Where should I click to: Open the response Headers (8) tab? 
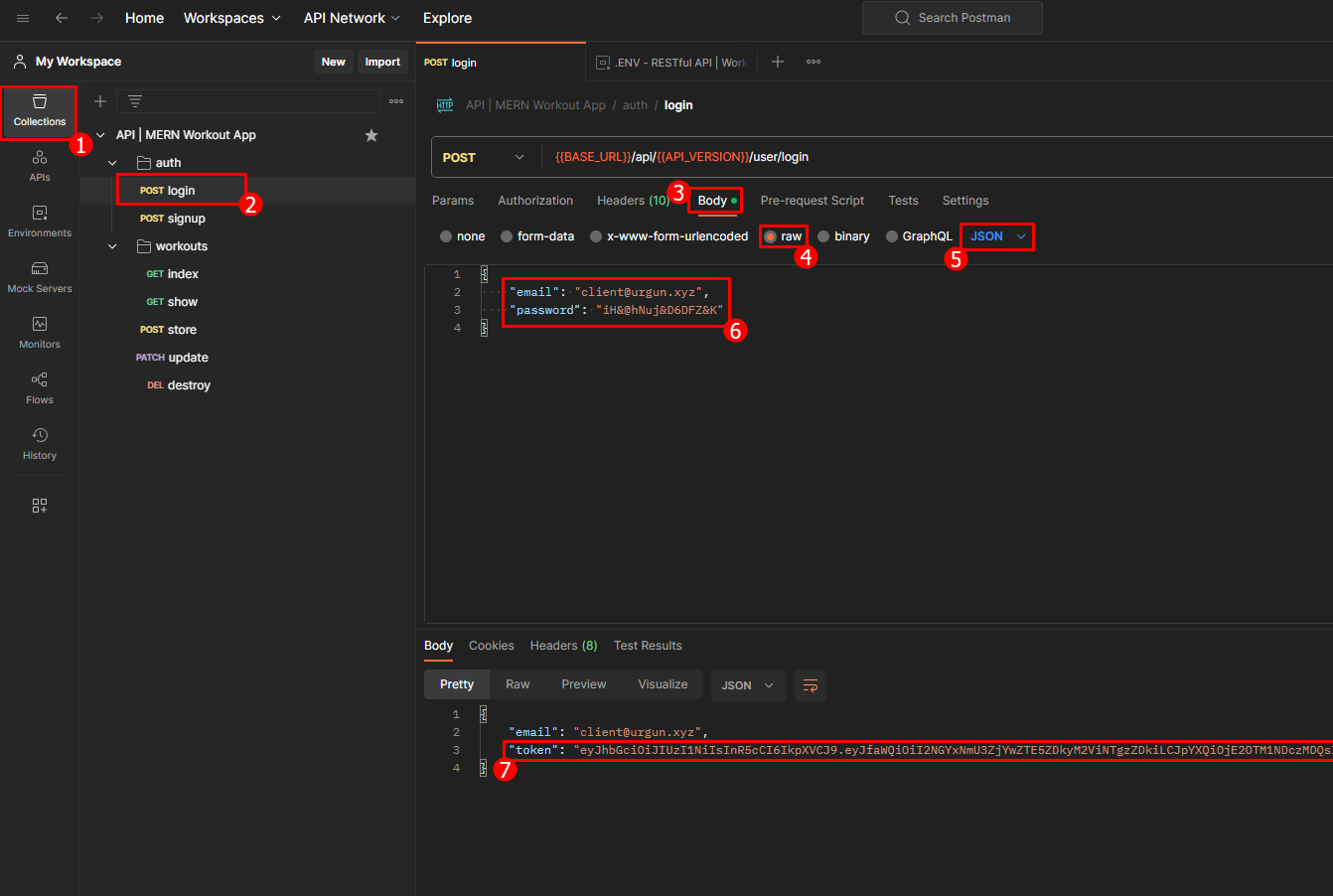563,646
